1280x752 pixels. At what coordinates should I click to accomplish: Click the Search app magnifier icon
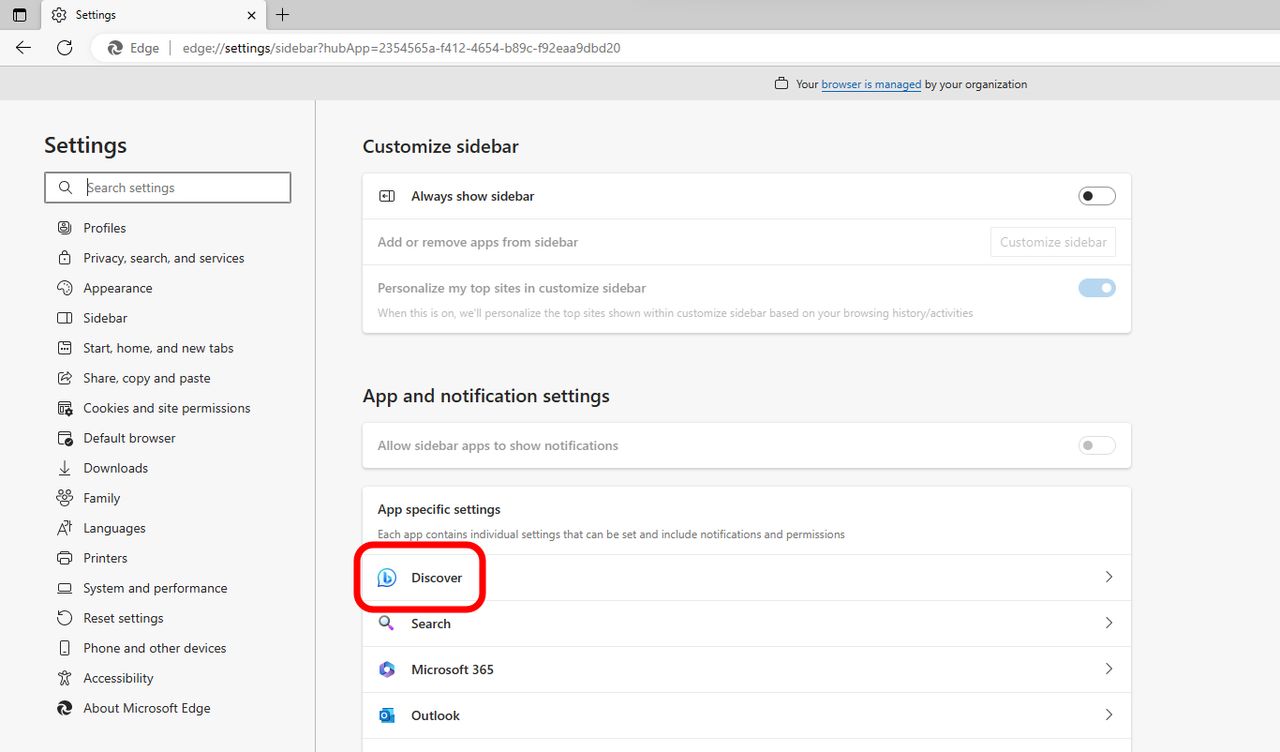pos(387,623)
